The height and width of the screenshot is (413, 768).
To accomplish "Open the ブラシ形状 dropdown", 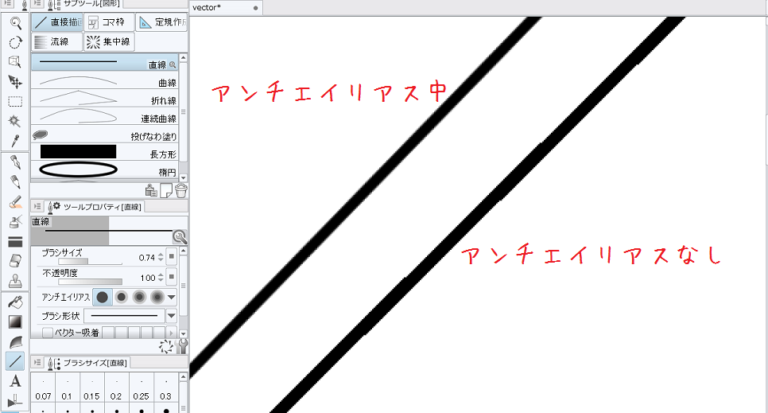I will tap(171, 315).
